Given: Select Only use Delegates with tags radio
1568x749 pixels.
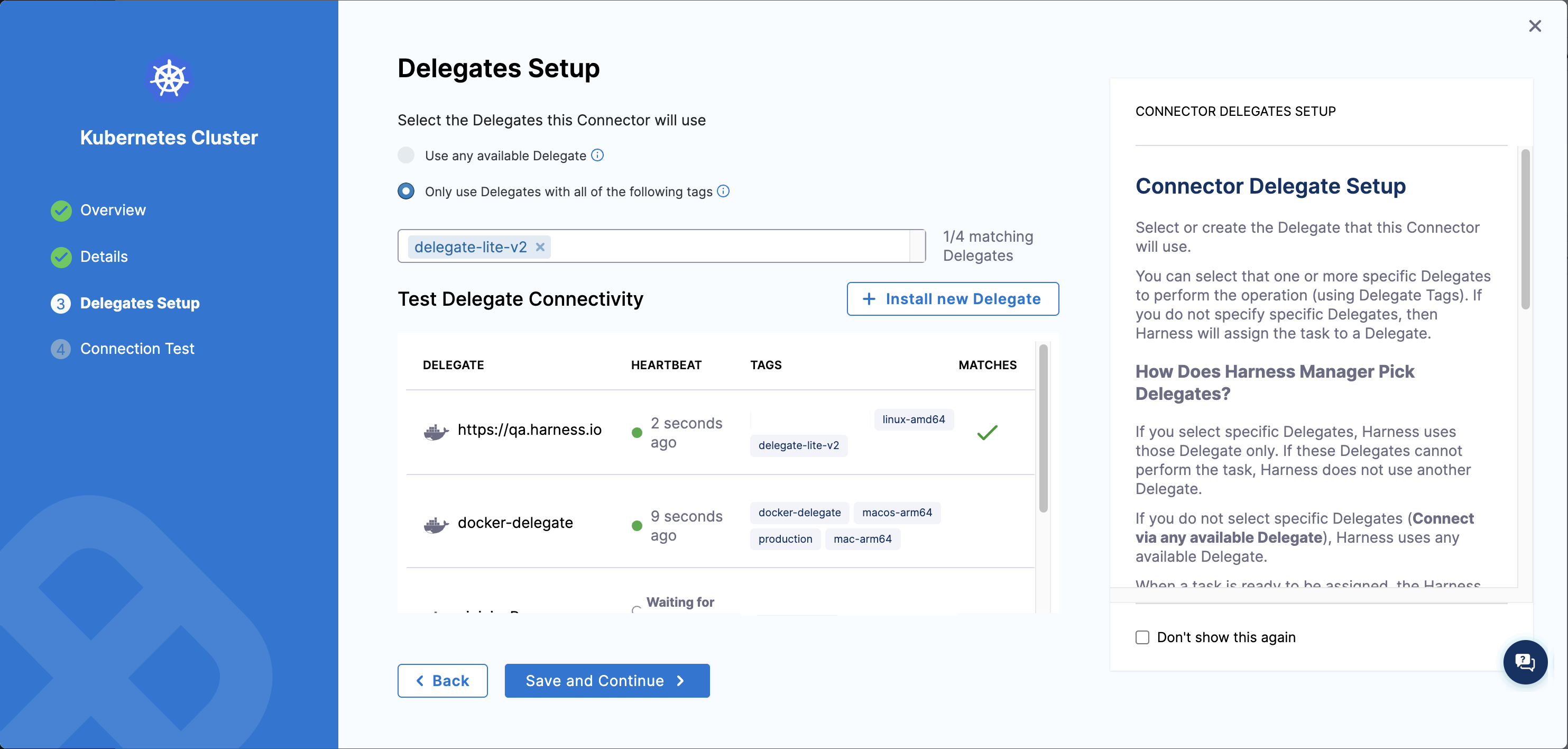Looking at the screenshot, I should [406, 191].
